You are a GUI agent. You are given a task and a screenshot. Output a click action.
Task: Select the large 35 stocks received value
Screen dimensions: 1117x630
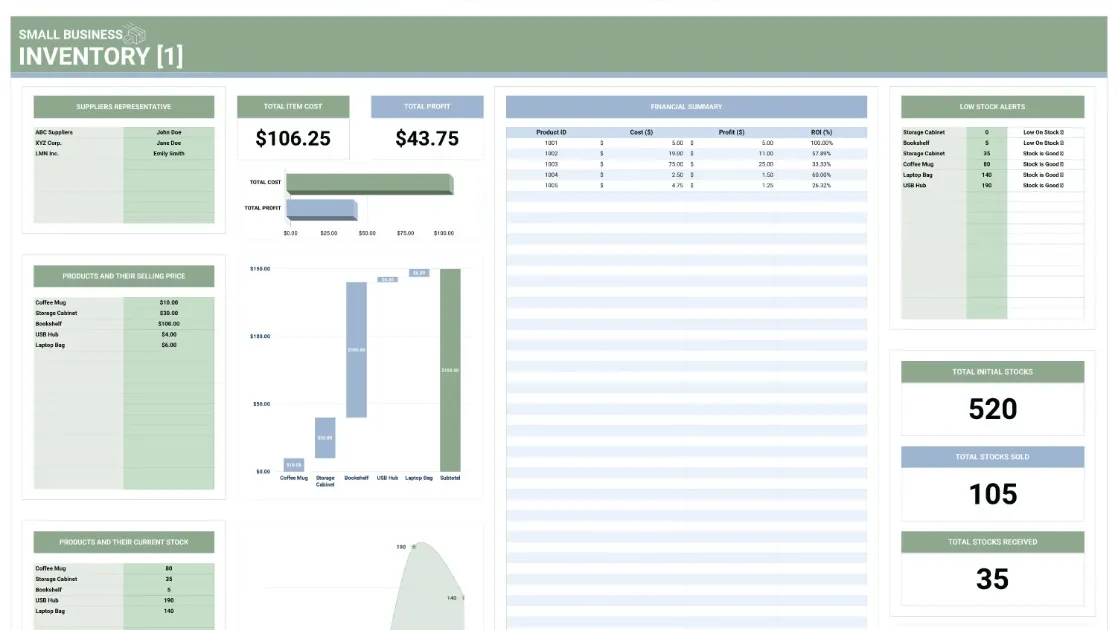point(992,579)
